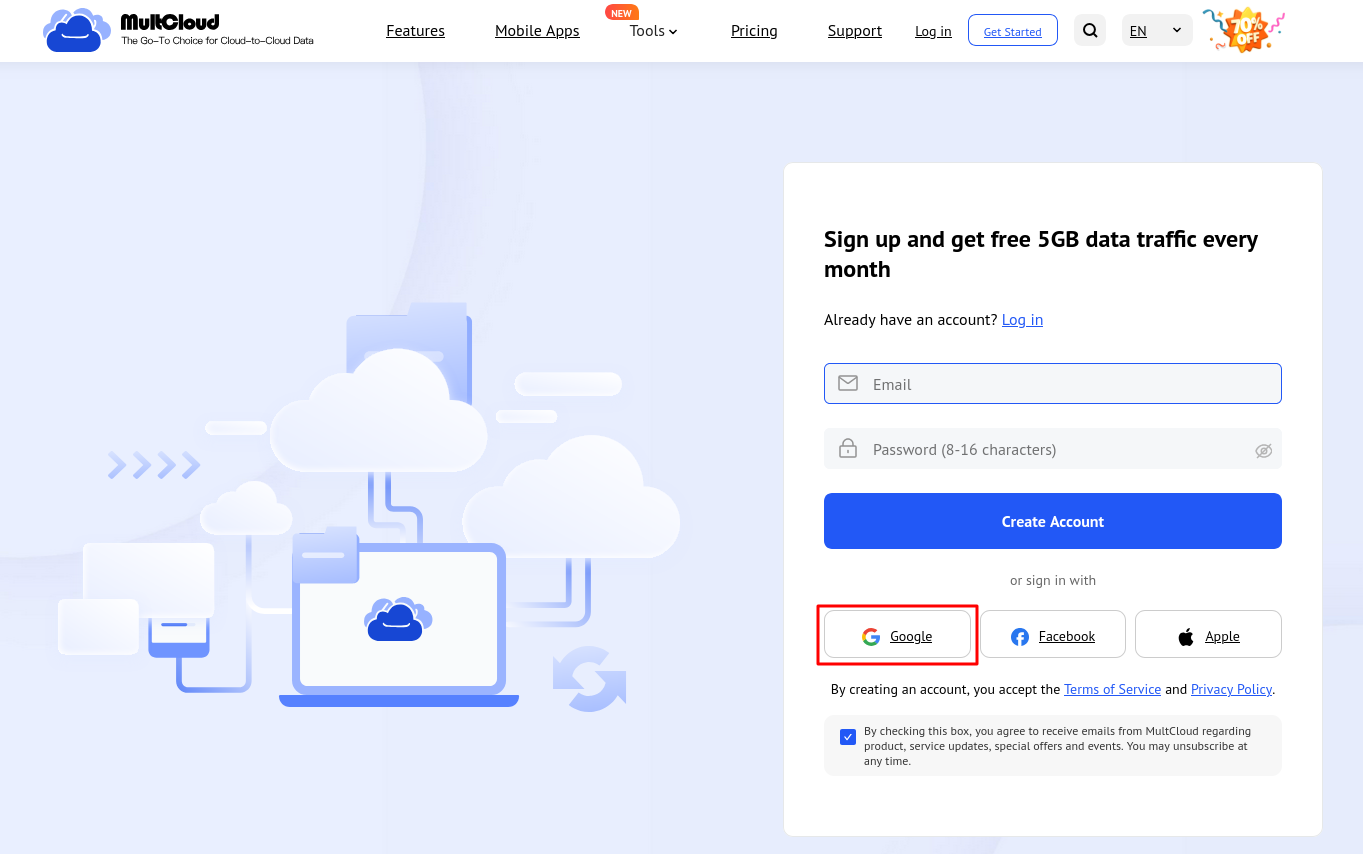Open the search magnifier icon

pos(1090,31)
